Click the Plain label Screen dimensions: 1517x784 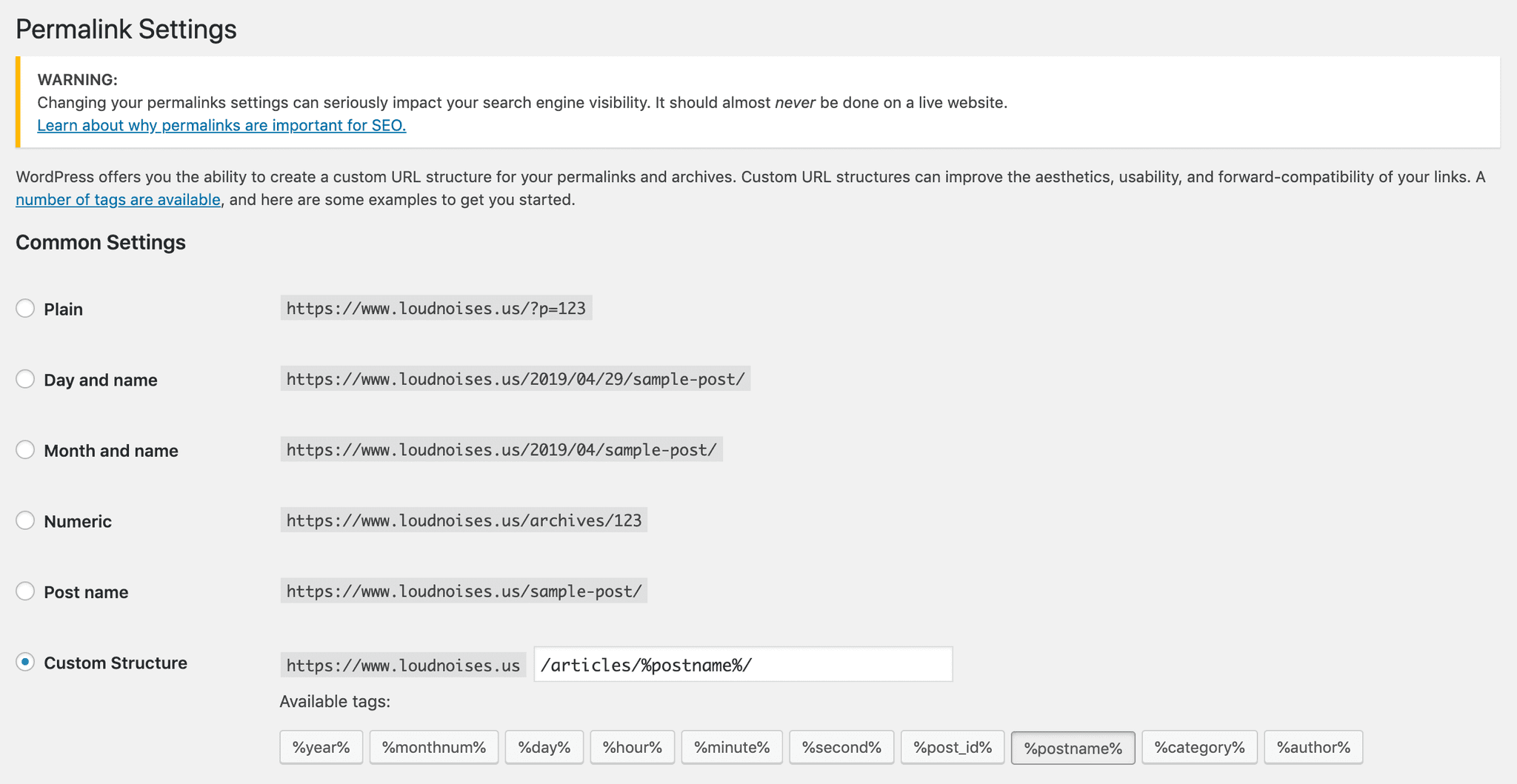tap(63, 309)
